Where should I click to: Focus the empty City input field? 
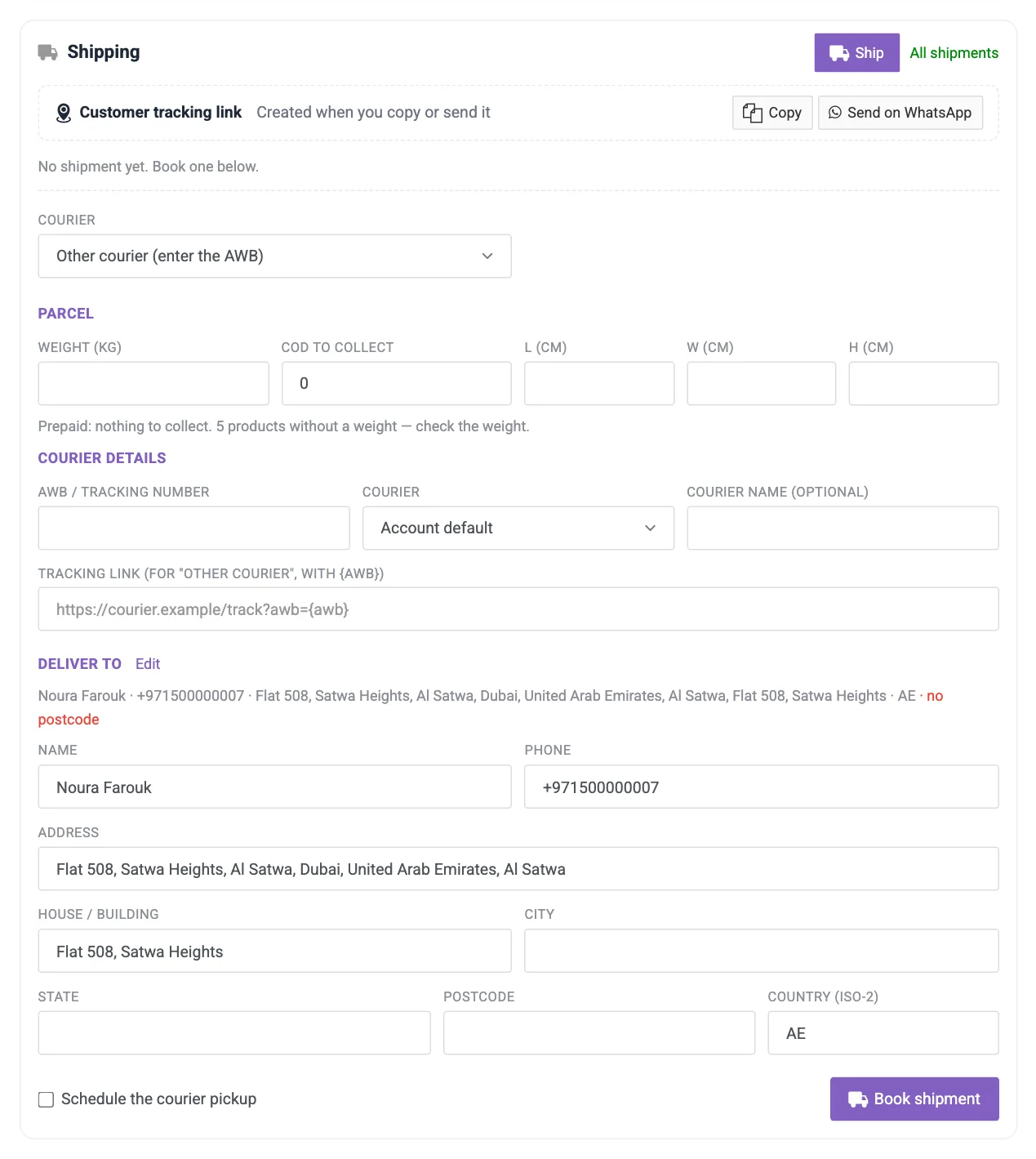(762, 951)
